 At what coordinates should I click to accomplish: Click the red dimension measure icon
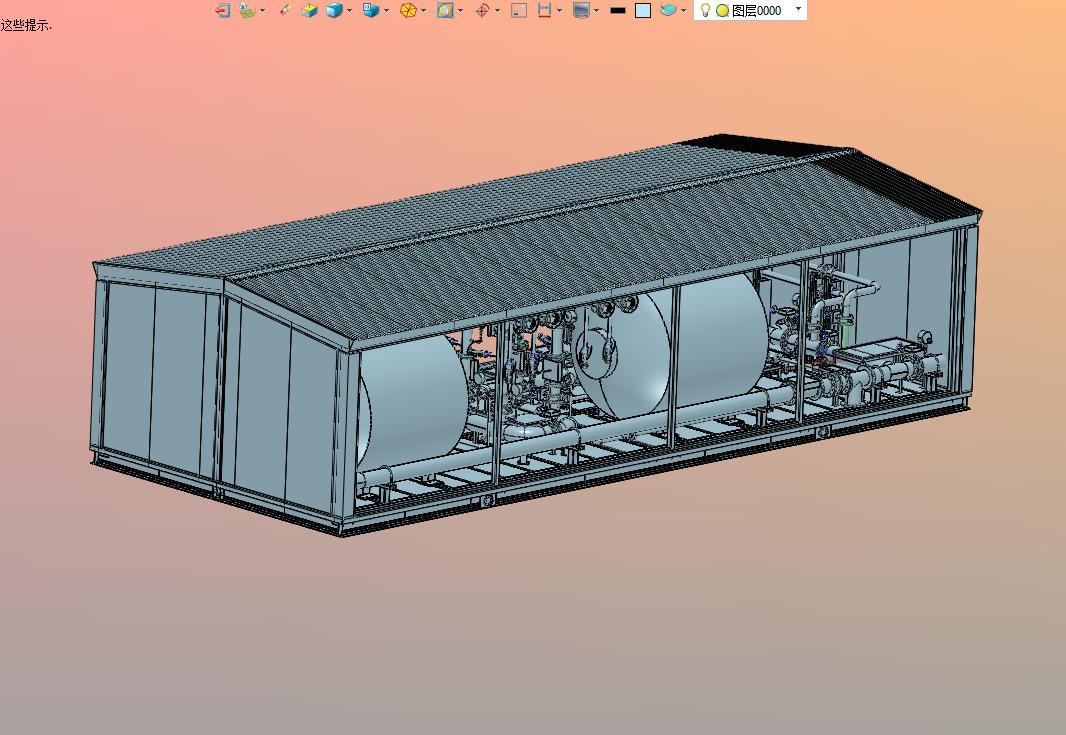pos(544,10)
